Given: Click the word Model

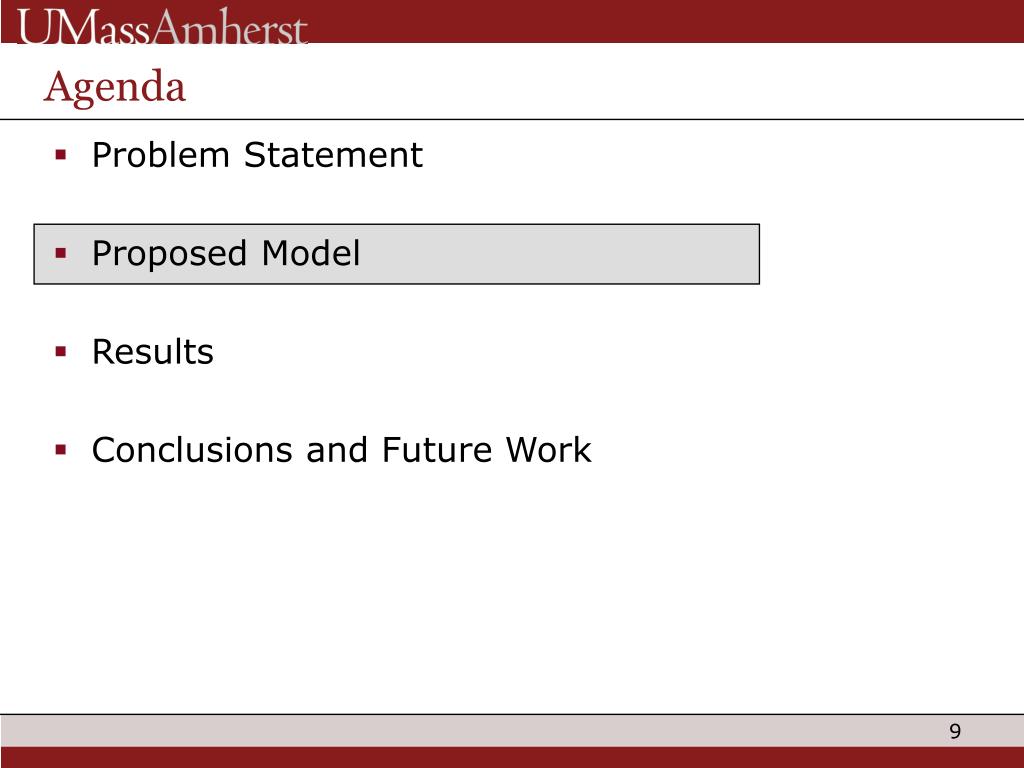Looking at the screenshot, I should [x=311, y=253].
